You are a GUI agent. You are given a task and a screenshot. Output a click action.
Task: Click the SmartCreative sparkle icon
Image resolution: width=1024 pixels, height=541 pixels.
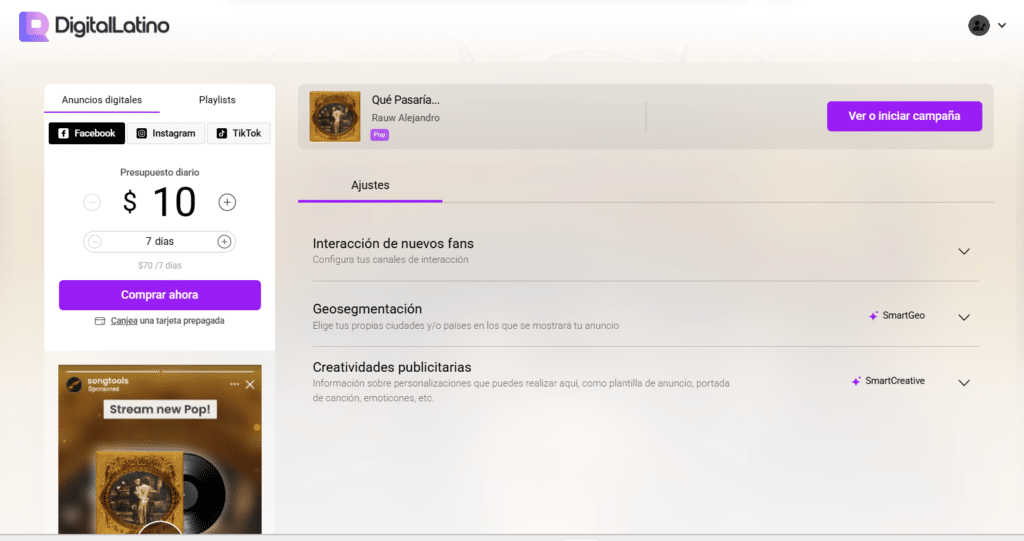click(856, 381)
